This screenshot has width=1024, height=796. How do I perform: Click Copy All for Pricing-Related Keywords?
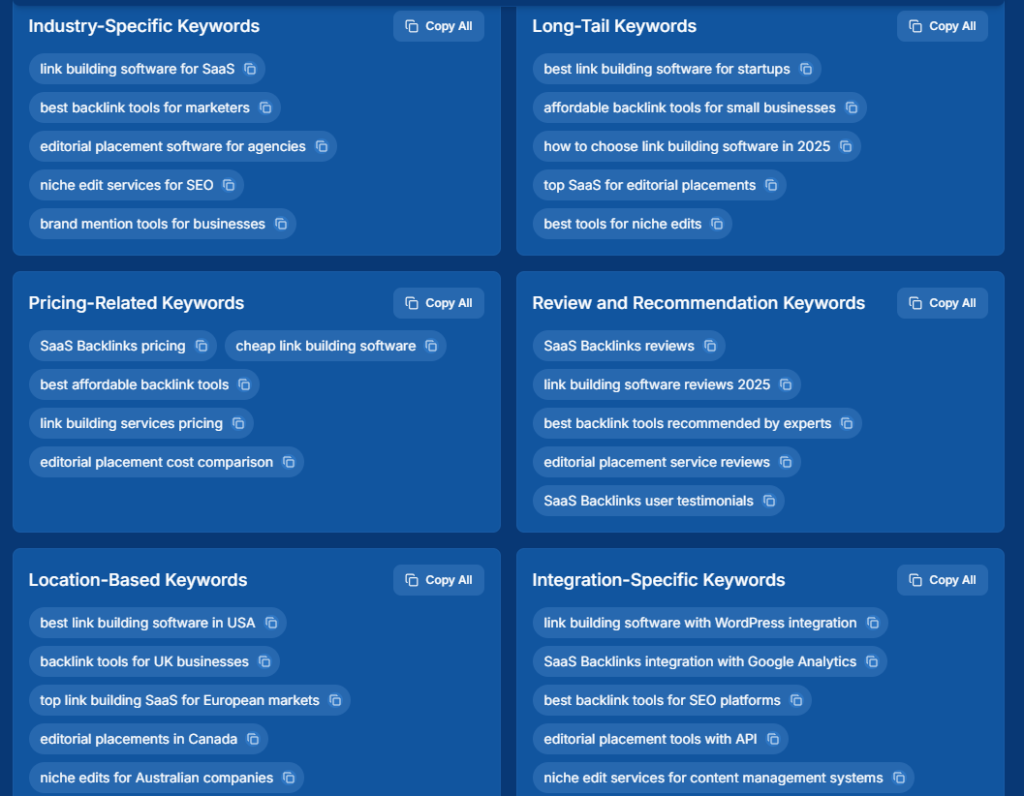438,303
